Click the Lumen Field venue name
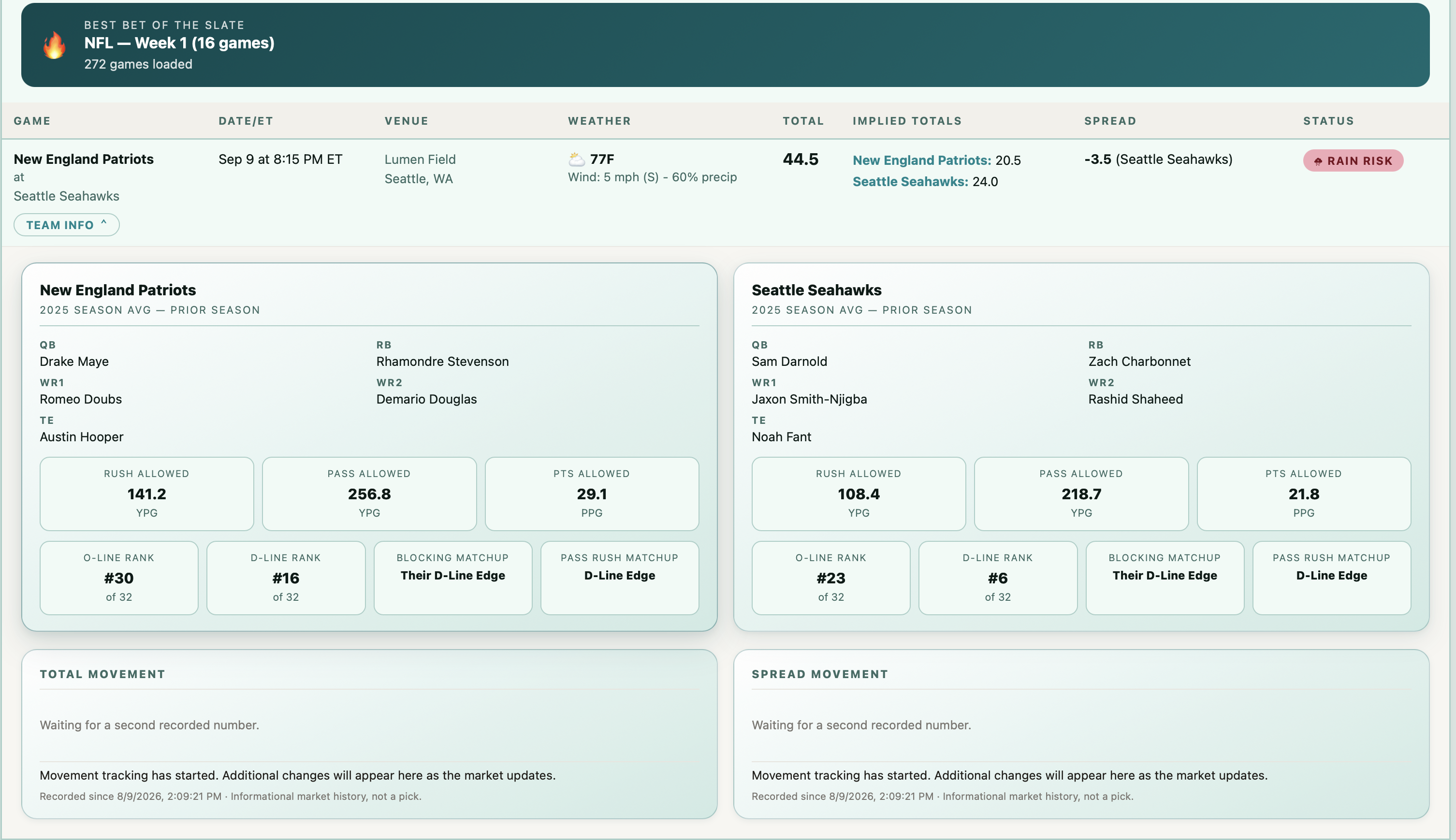Image resolution: width=1456 pixels, height=840 pixels. pos(420,159)
